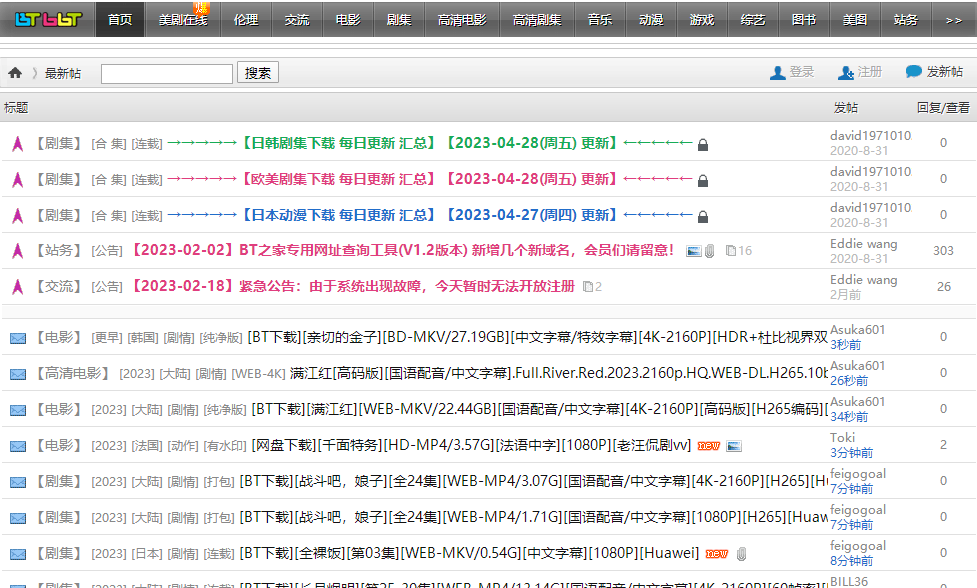Click pinned icon on 紧急公告 thread
Screen dimensions: 977x588
(17, 287)
